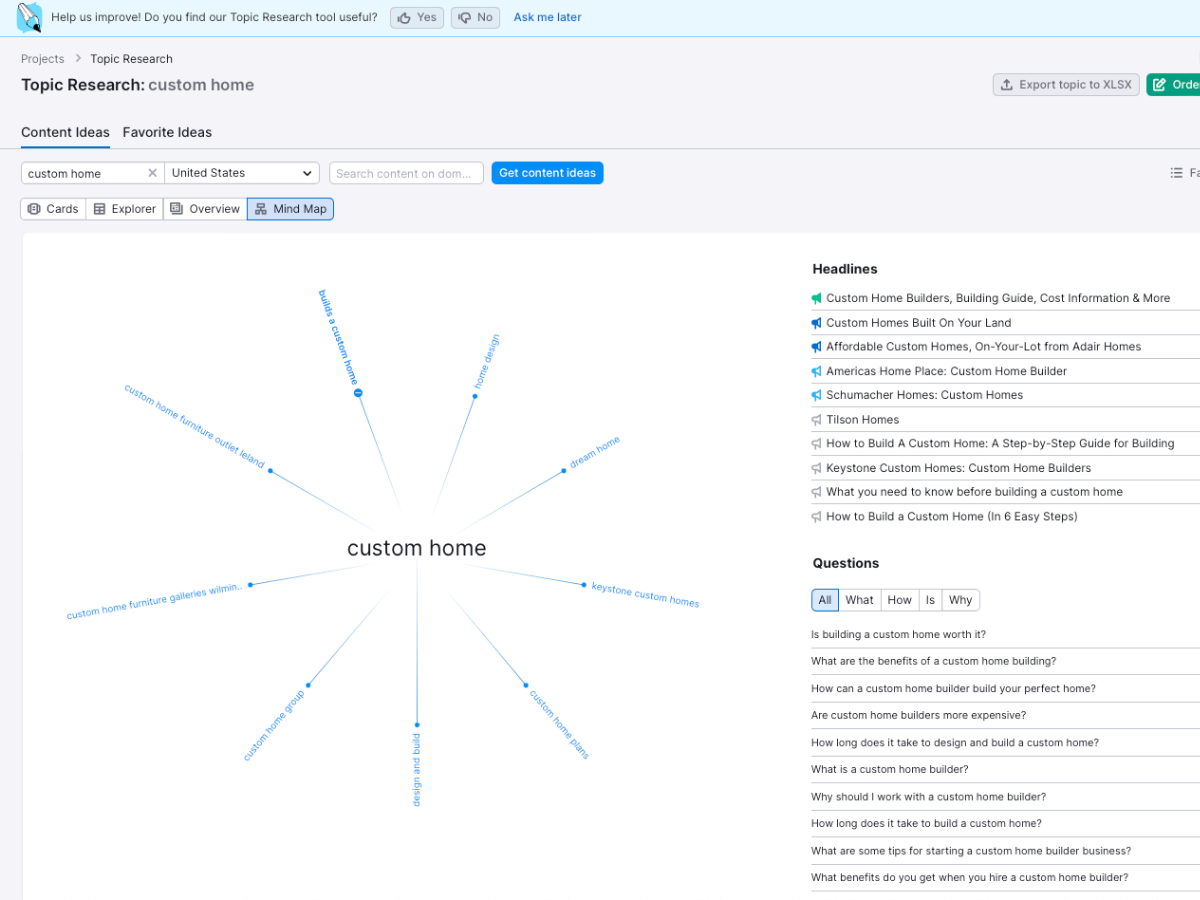
Task: Click megaphone icon beside What you need to know headline
Action: coord(817,492)
